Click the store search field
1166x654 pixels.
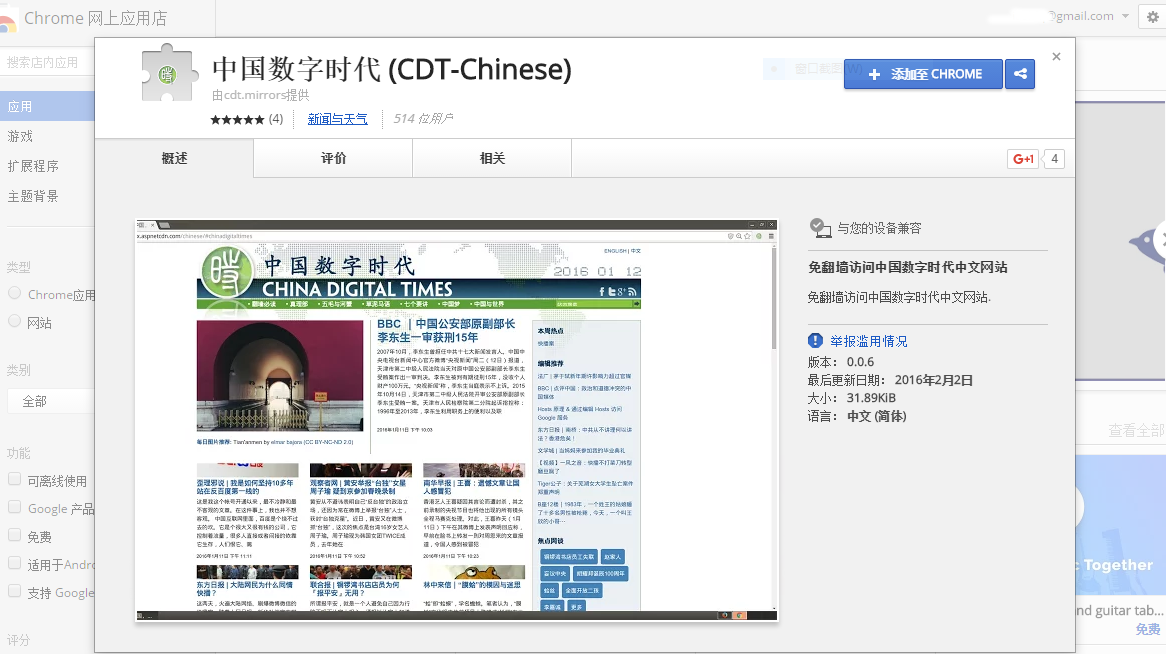point(48,62)
